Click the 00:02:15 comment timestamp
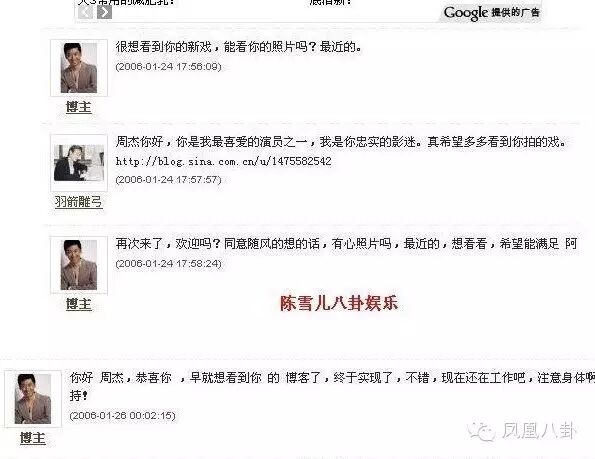 [123, 415]
